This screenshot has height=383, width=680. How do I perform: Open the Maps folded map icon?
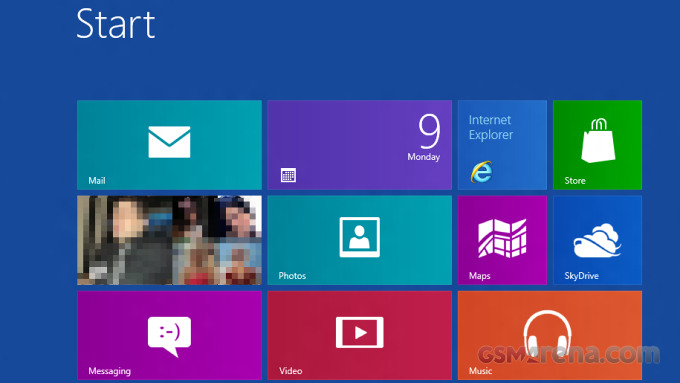[502, 238]
